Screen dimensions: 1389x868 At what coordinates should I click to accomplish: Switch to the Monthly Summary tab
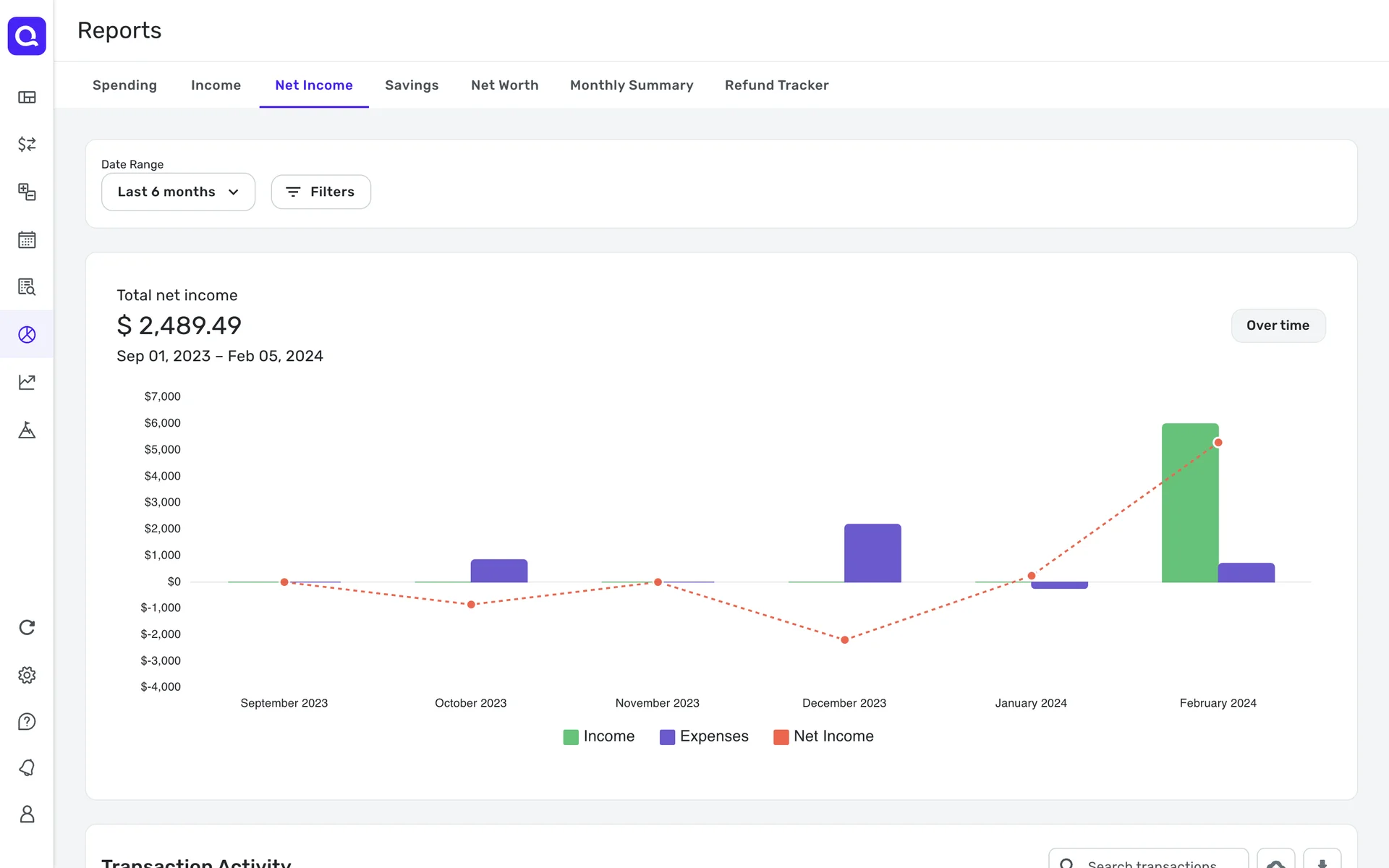[x=631, y=85]
